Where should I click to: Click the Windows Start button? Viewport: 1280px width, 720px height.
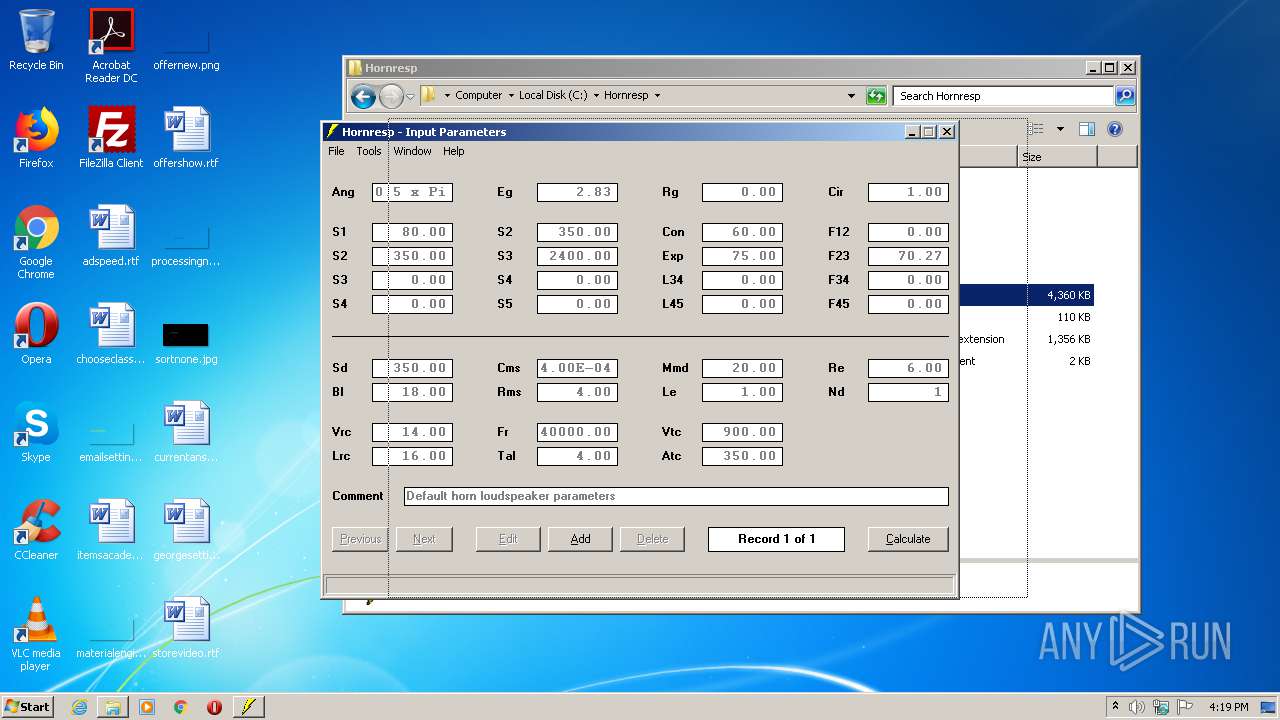click(28, 707)
